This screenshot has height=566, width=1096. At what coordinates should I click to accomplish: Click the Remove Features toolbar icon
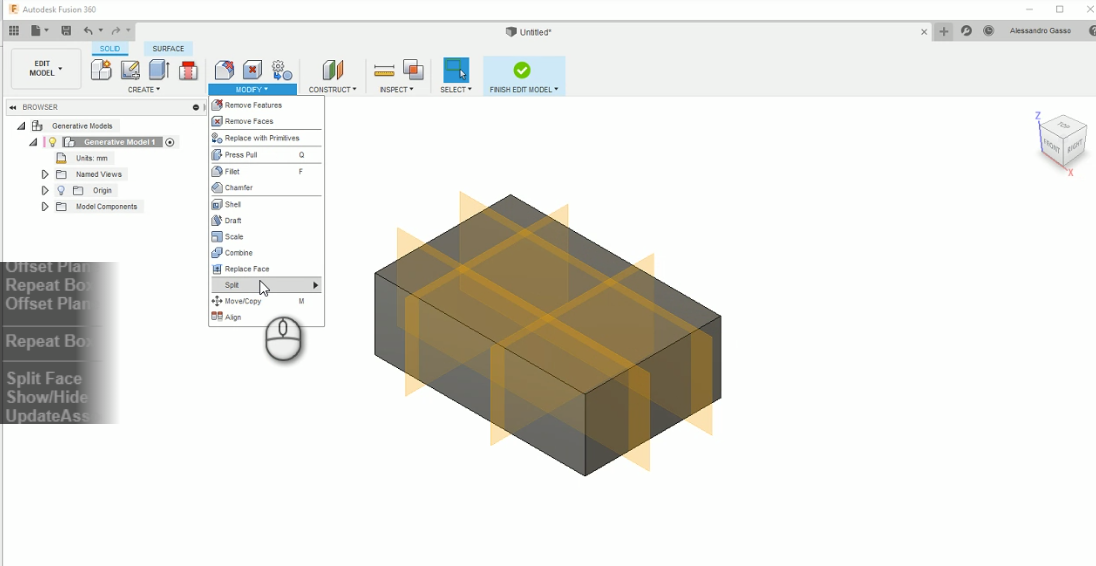tap(224, 70)
